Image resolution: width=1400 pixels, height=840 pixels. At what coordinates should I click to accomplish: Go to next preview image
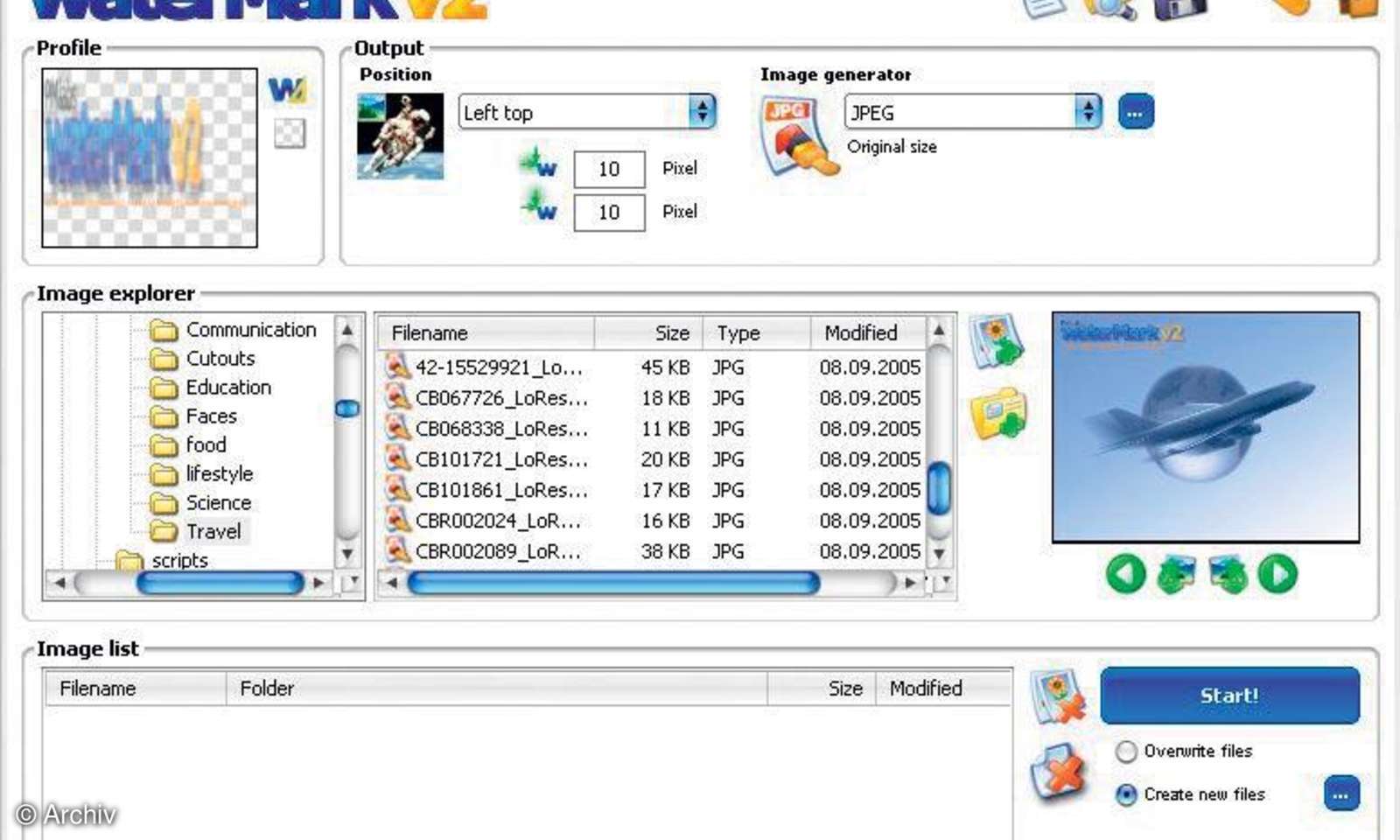coord(1277,575)
